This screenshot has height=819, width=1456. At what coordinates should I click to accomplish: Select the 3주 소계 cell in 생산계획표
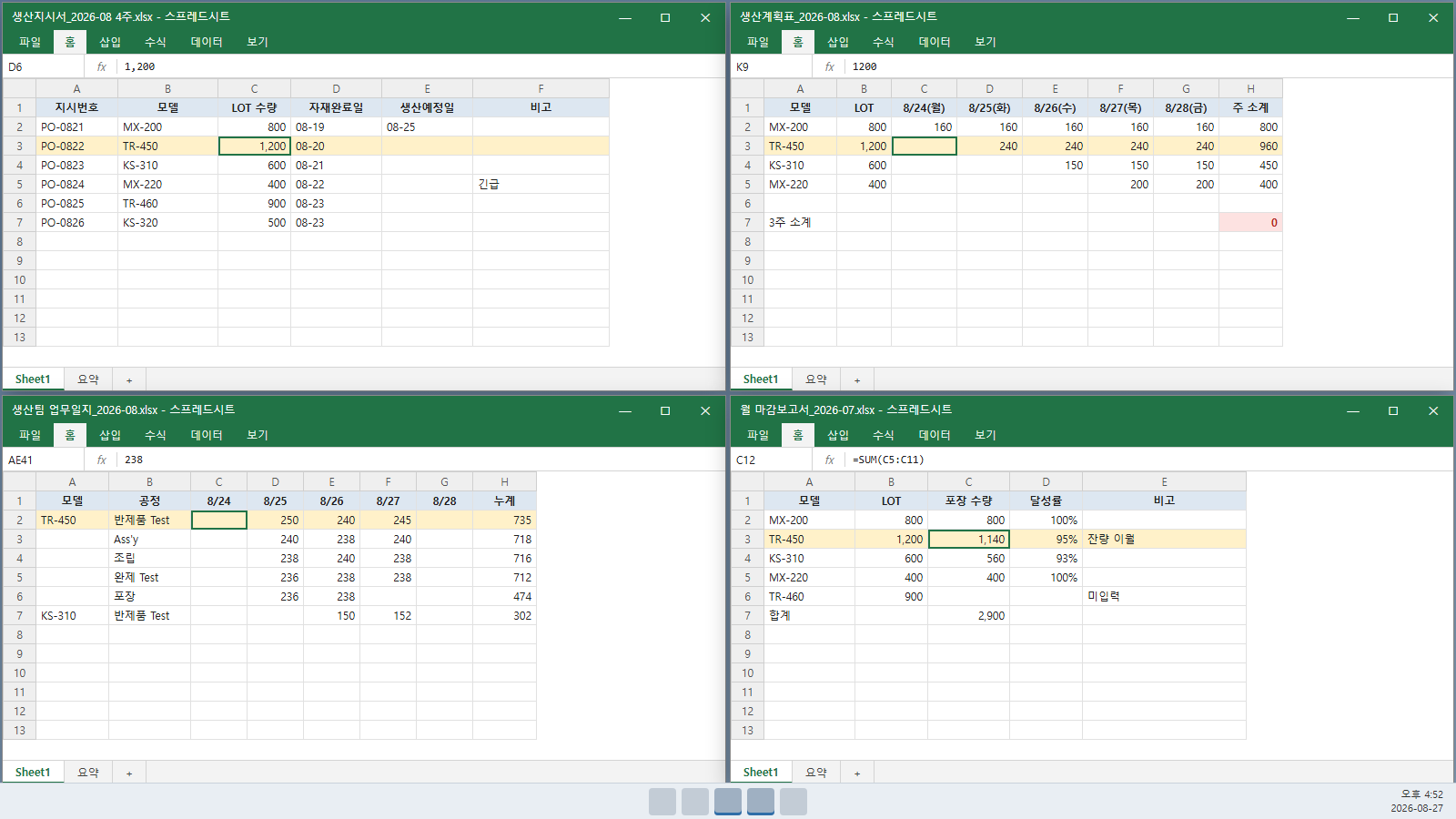800,222
